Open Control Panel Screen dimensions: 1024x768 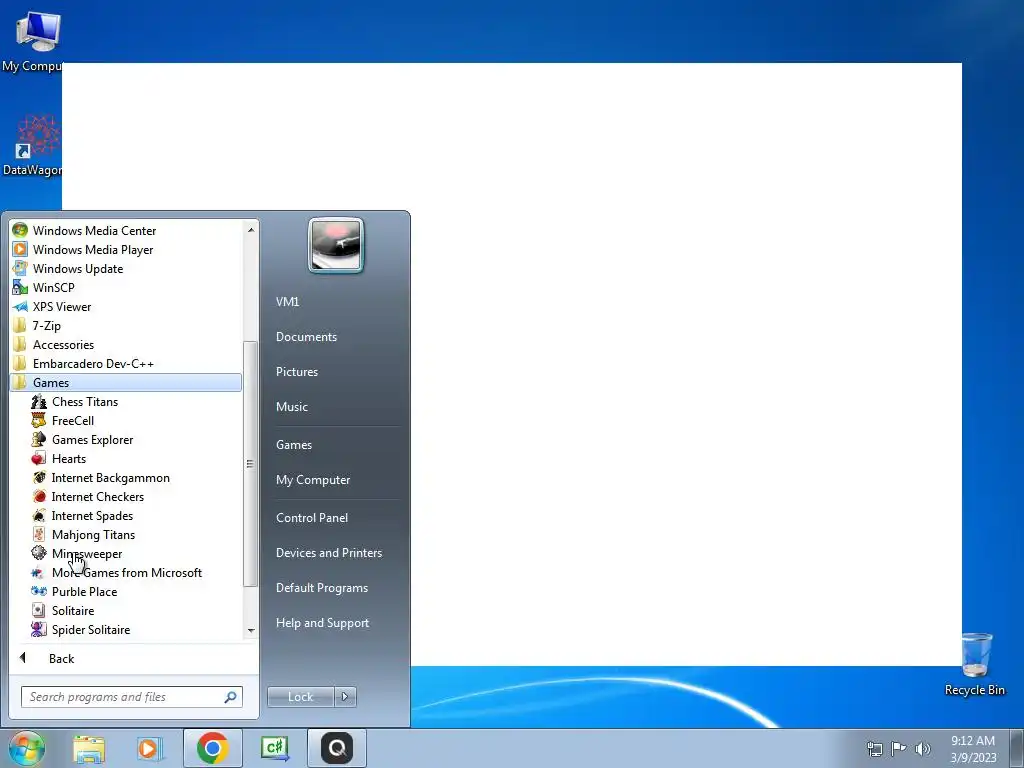312,518
